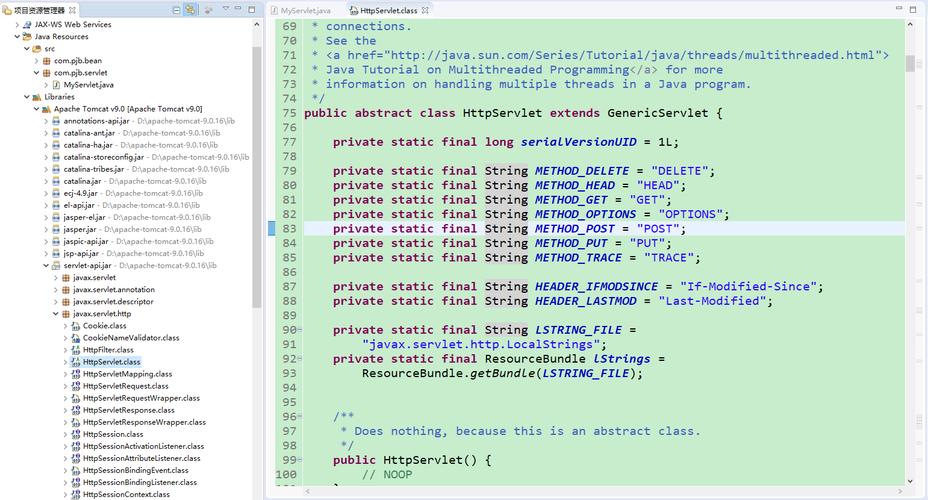
Task: Collapse the Apache Tomcat v9.0 library
Action: click(36, 109)
